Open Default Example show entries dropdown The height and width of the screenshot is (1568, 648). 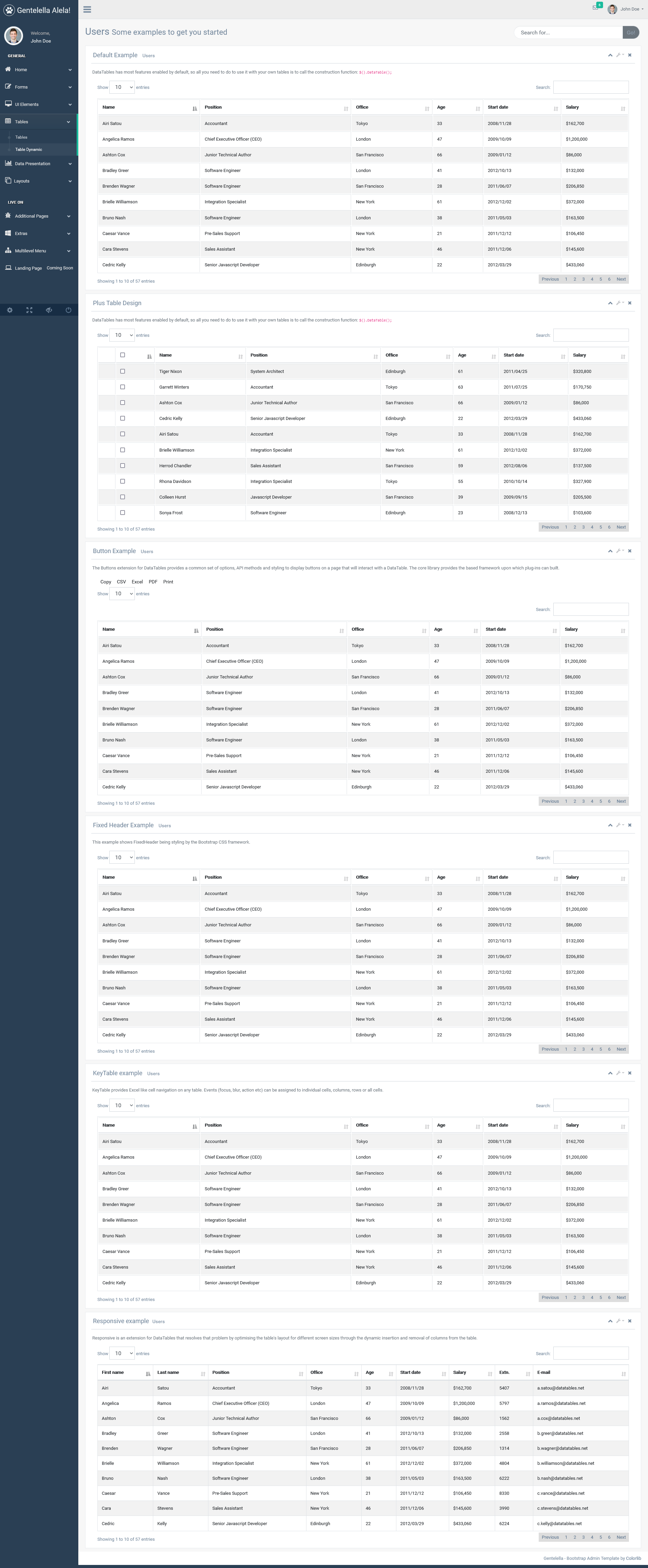tap(122, 87)
